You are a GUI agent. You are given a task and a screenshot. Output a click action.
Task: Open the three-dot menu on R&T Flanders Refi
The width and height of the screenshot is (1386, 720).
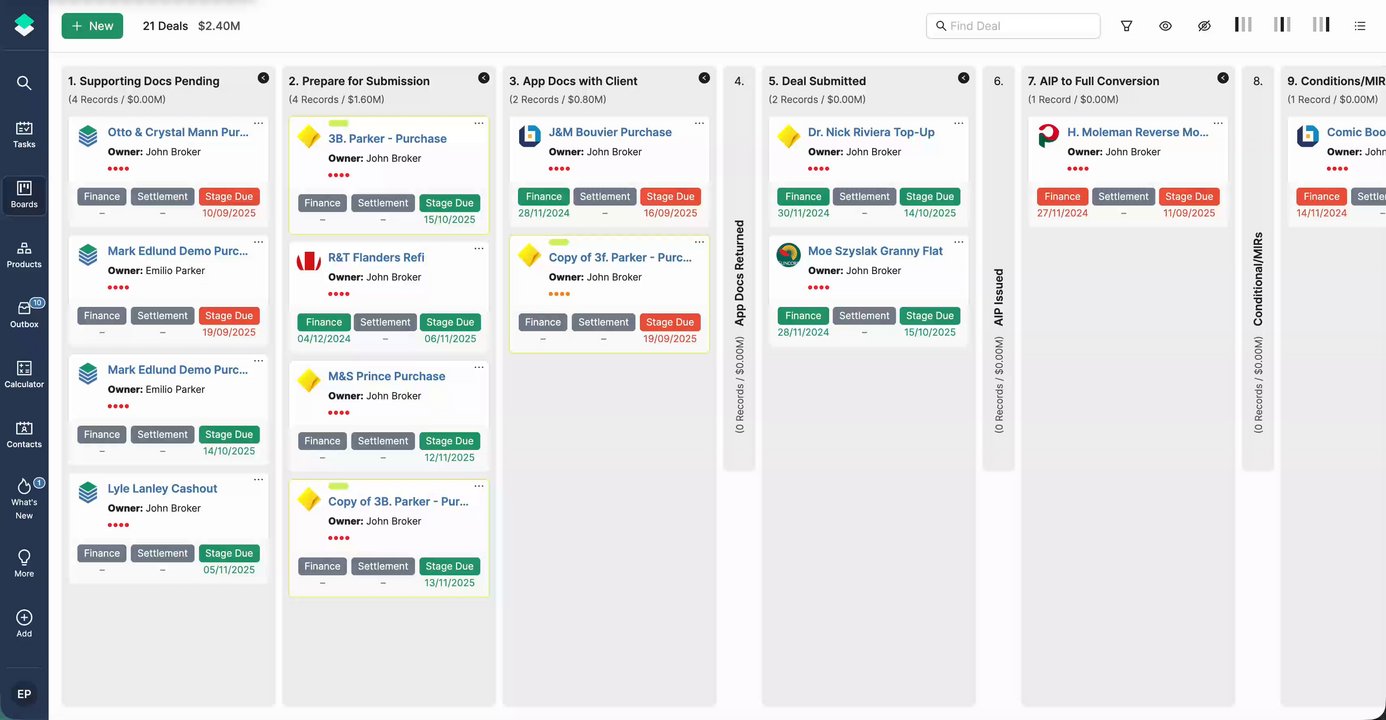(479, 249)
